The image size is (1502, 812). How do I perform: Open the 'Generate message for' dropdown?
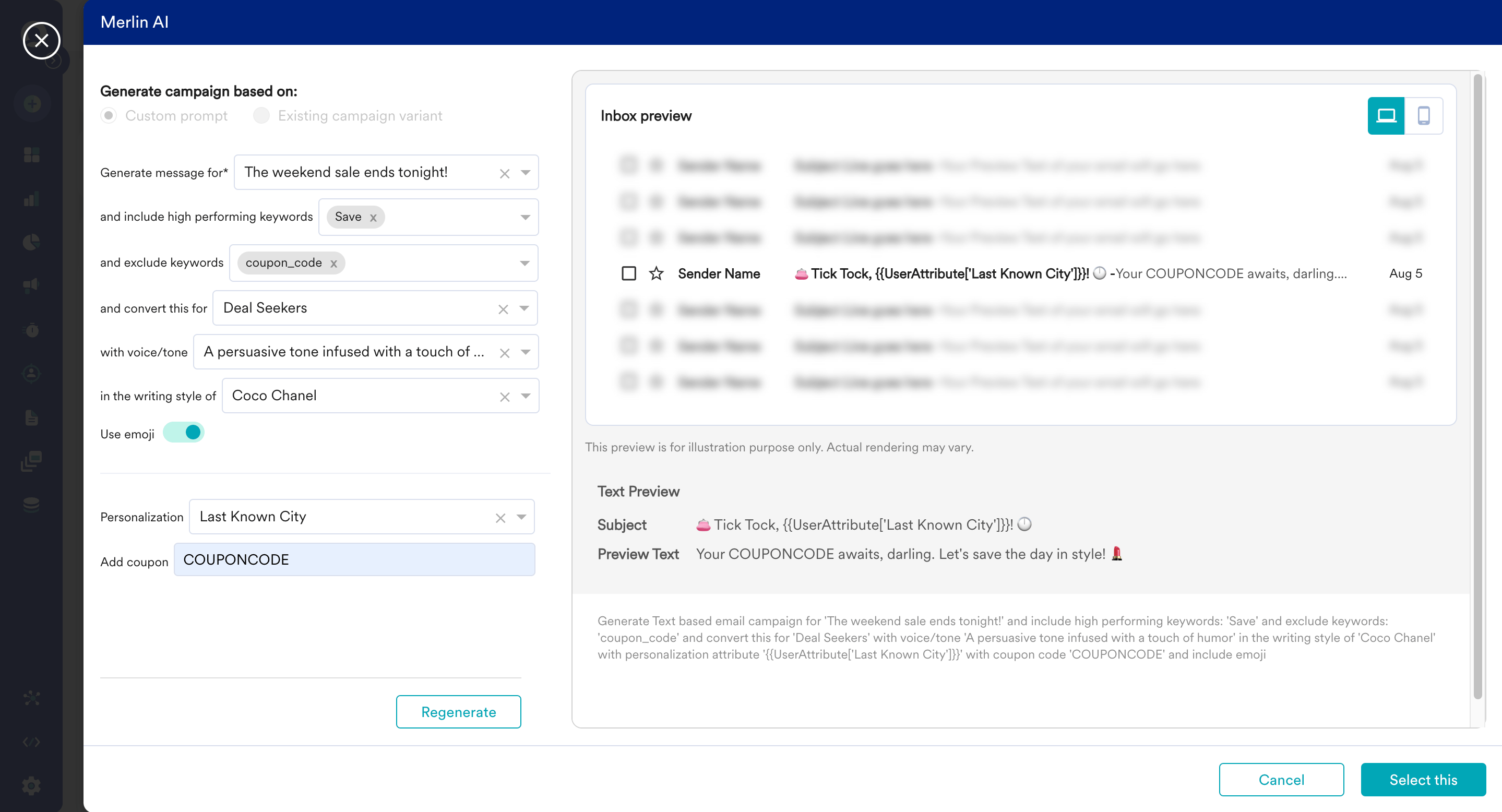(526, 173)
